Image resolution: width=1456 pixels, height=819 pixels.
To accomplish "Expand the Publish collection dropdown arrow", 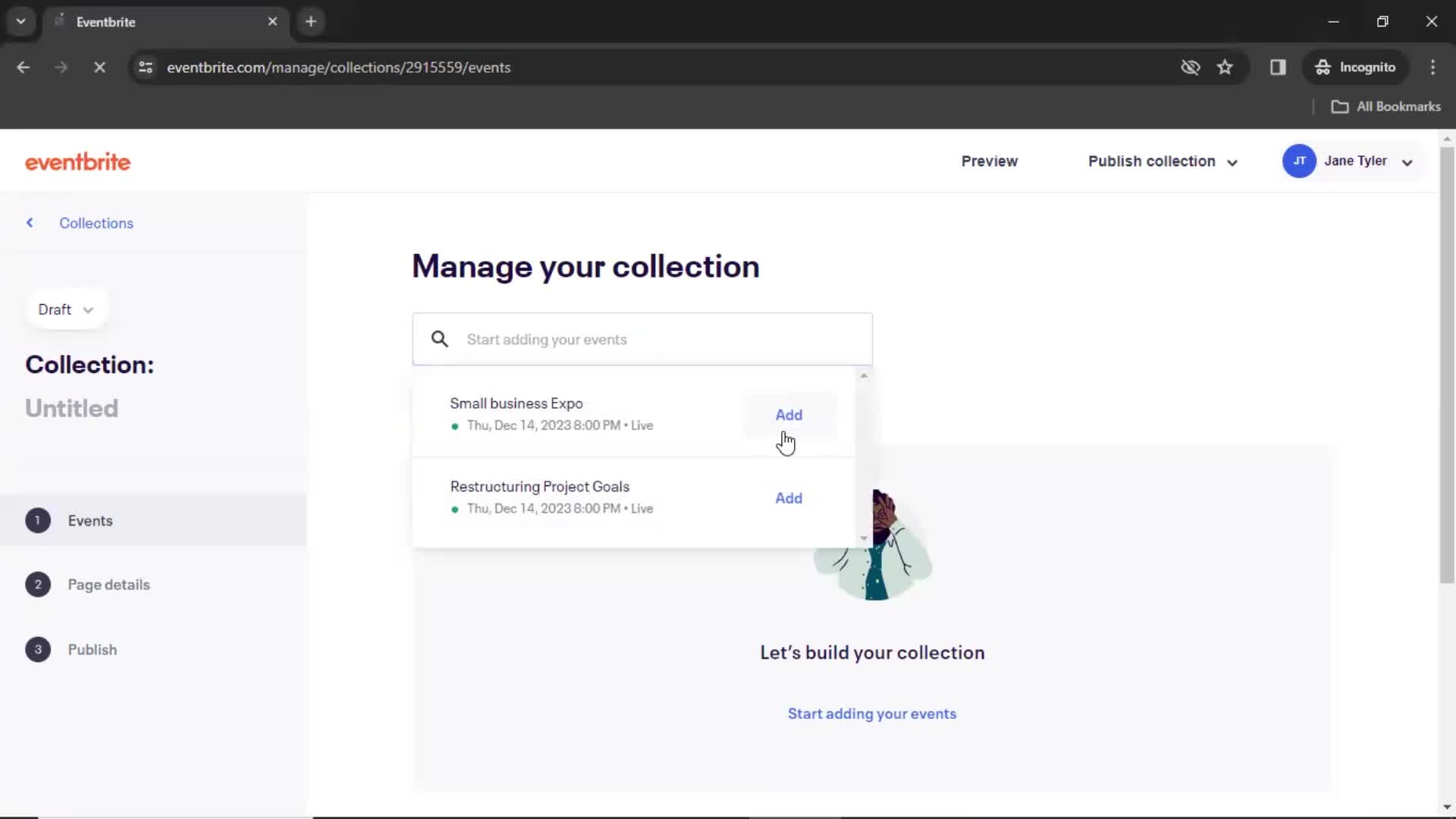I will click(1232, 162).
